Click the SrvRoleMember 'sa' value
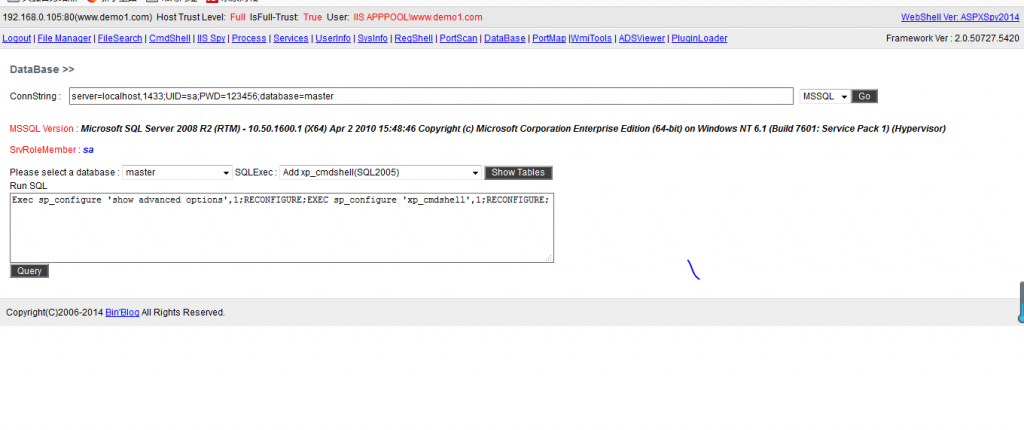 [88, 150]
